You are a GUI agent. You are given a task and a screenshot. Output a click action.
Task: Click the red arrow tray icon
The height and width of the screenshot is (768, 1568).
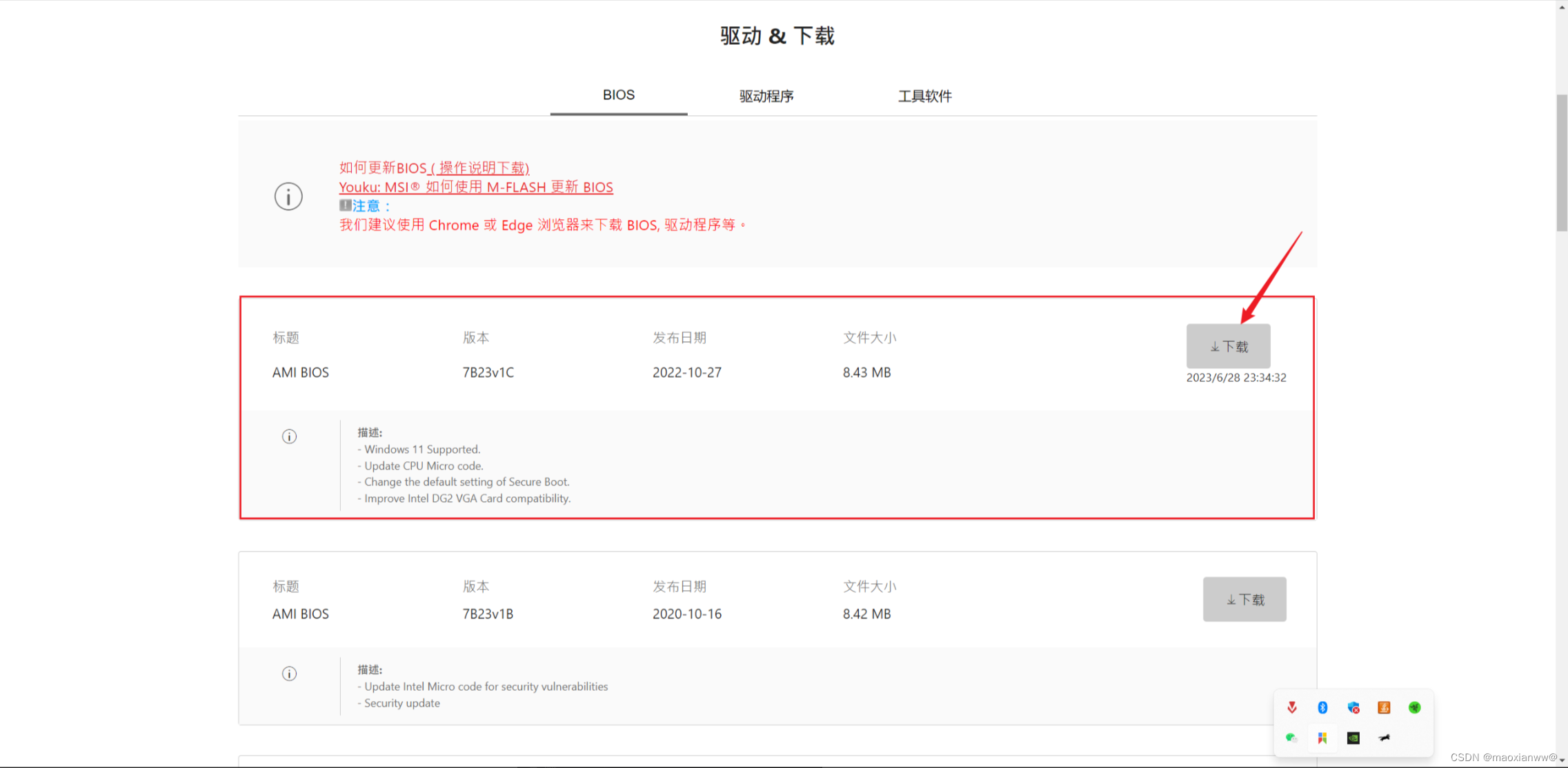point(1291,707)
